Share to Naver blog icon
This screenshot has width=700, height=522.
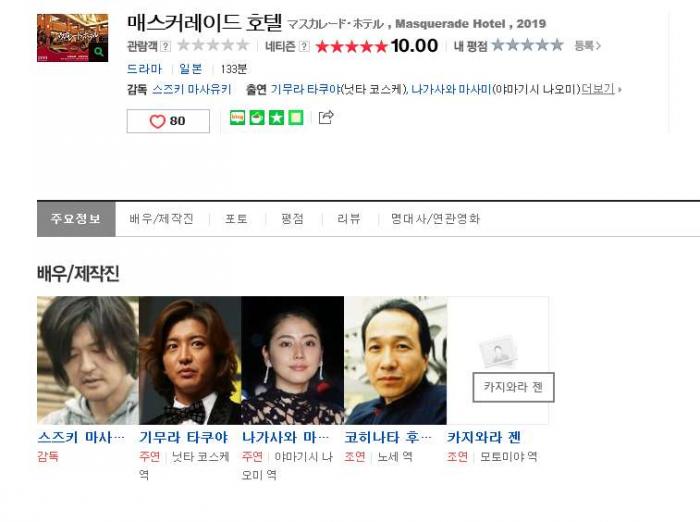click(237, 118)
